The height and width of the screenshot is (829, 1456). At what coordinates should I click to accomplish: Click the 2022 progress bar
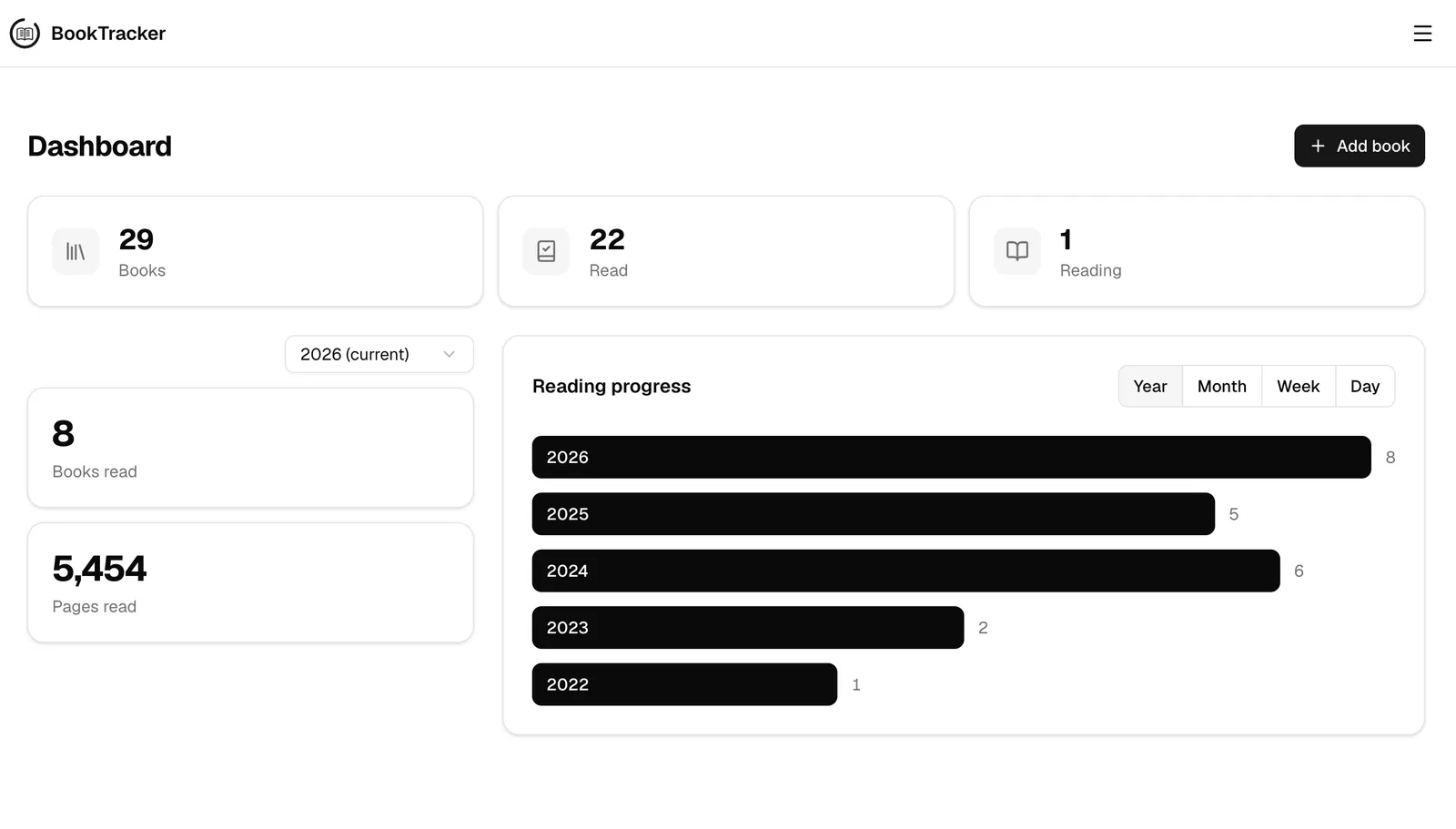coord(684,684)
